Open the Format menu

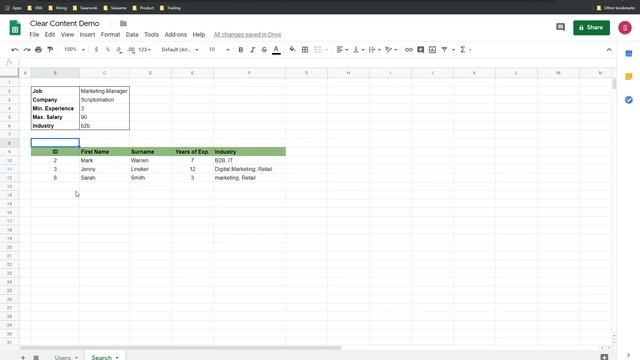click(x=110, y=35)
